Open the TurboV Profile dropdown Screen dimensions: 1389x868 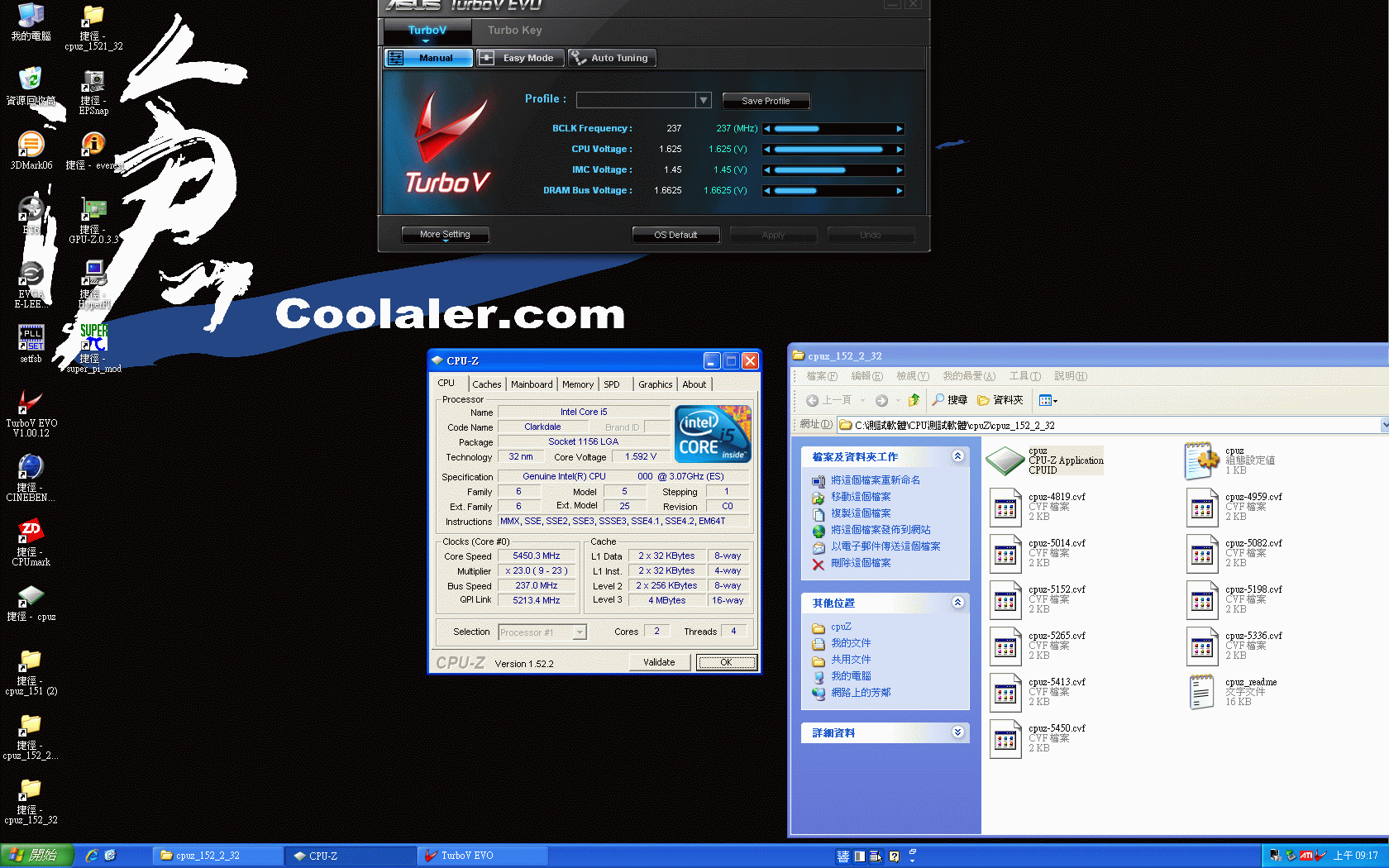tap(703, 100)
